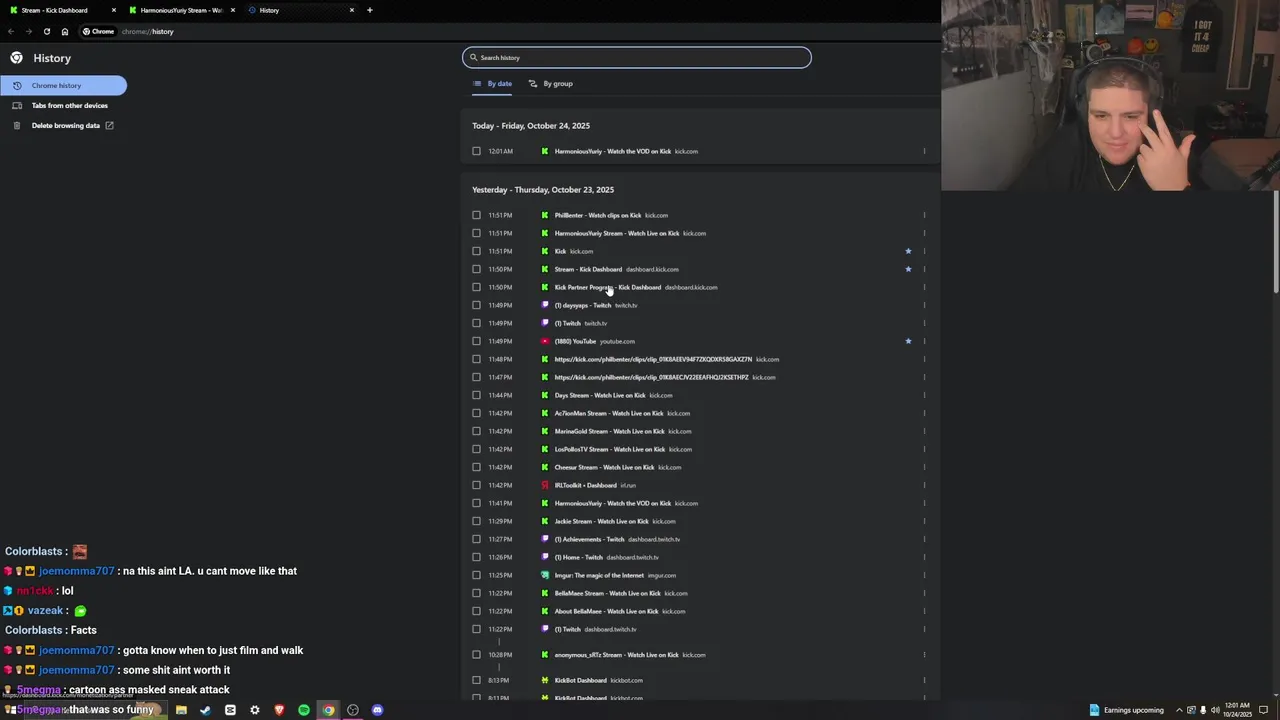The height and width of the screenshot is (720, 1280).
Task: Open the Cheesur Stream history entry
Action: [604, 467]
